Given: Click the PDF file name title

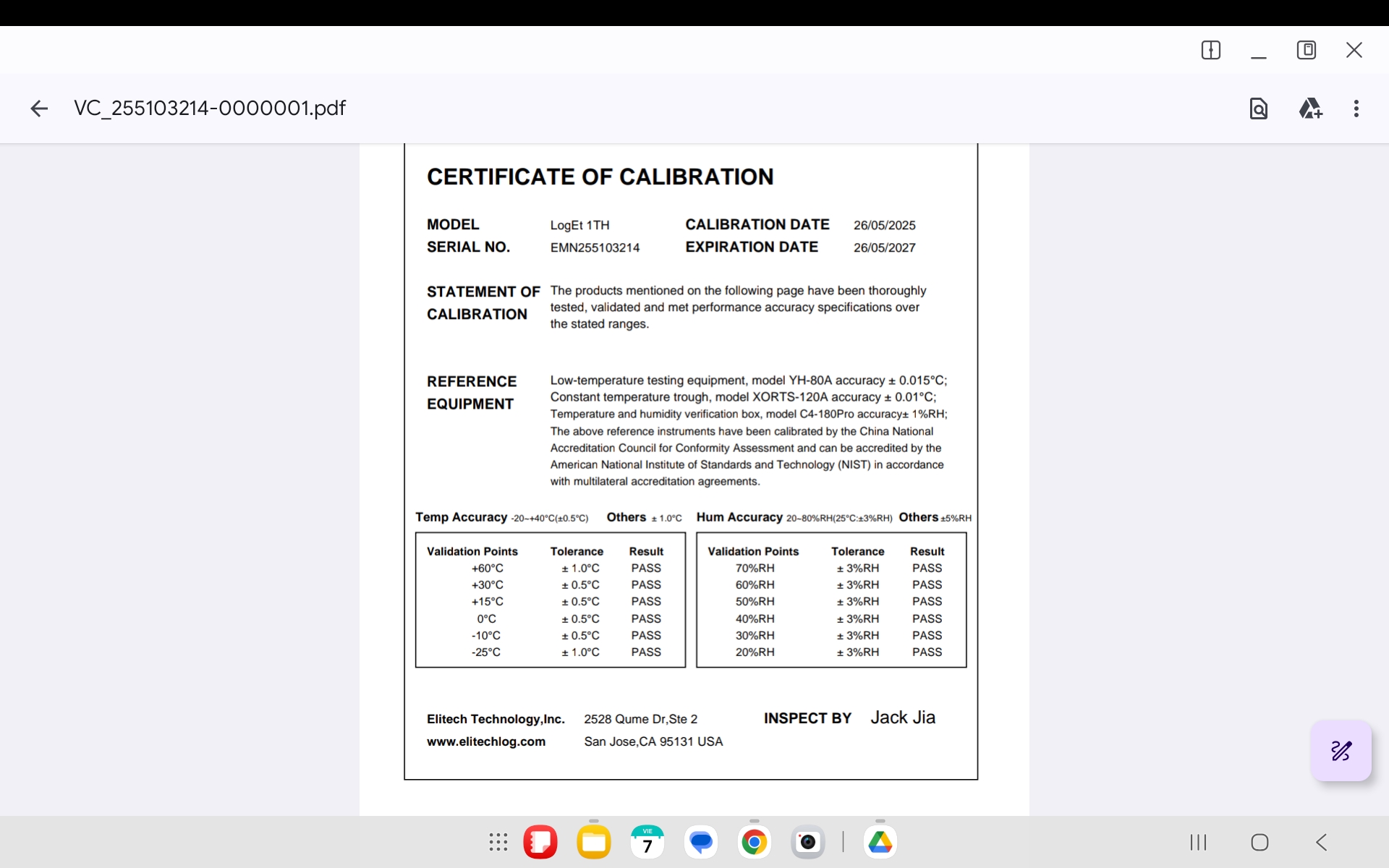Looking at the screenshot, I should point(210,109).
